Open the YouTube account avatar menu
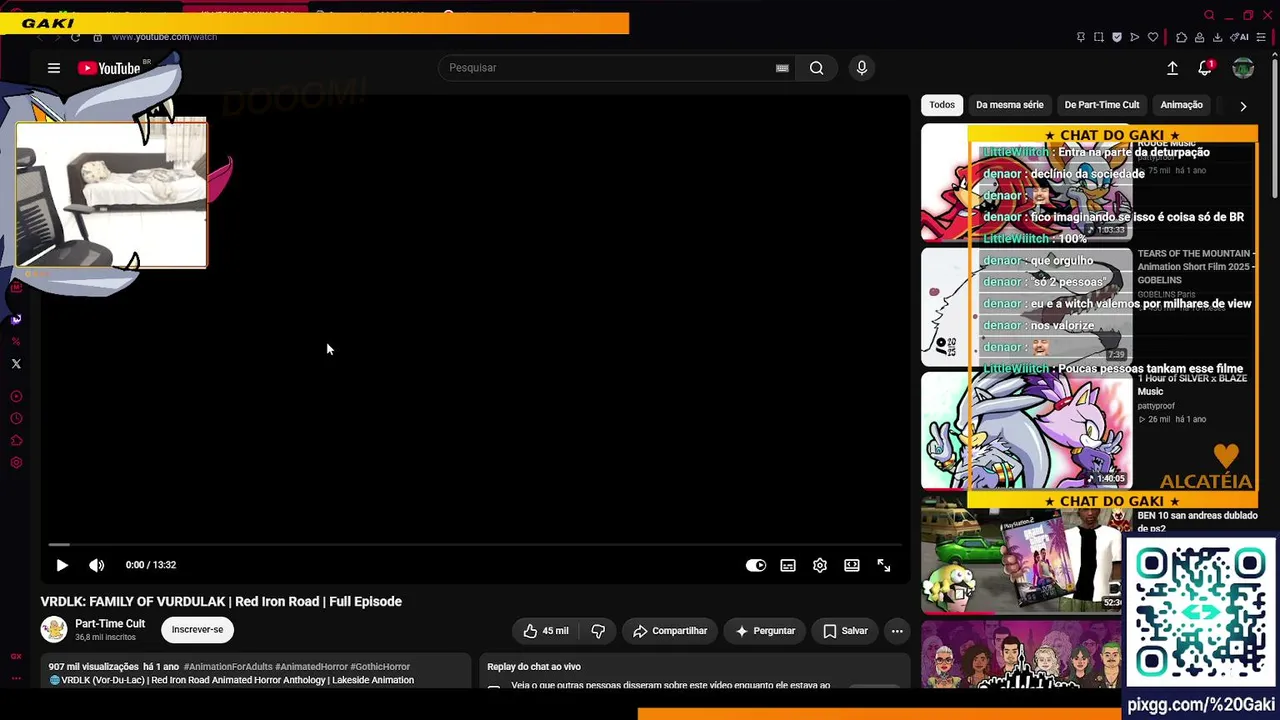 (x=1243, y=68)
